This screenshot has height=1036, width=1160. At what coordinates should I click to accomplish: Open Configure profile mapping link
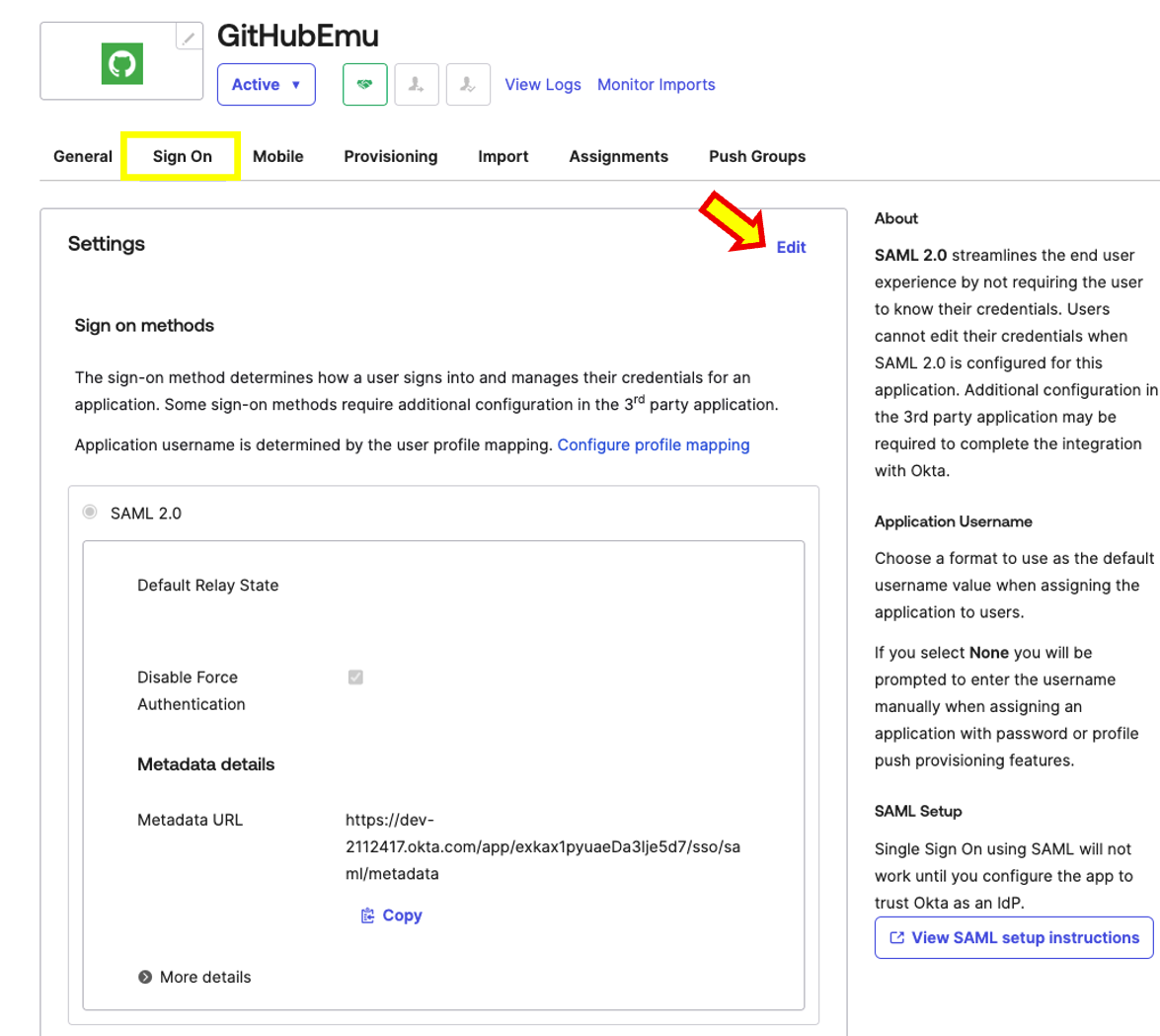[654, 444]
